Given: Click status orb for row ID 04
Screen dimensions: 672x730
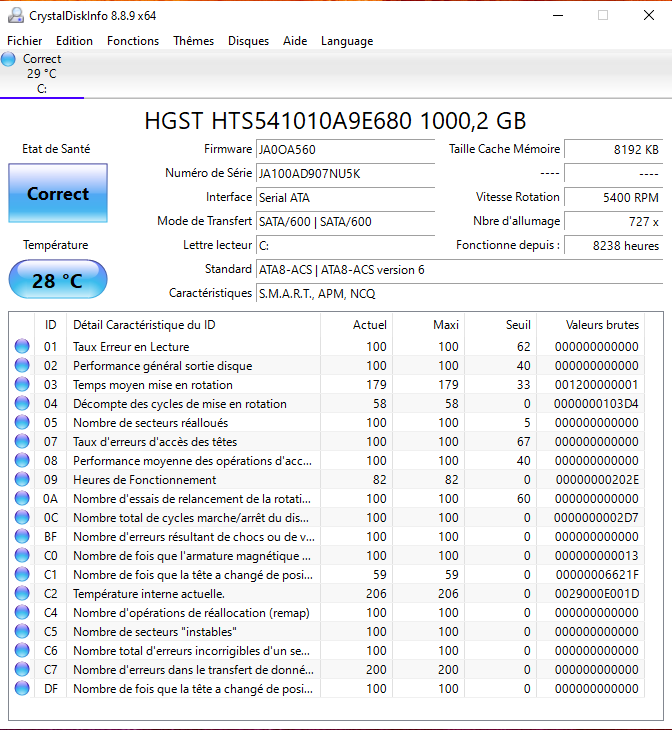Looking at the screenshot, I should coord(22,404).
